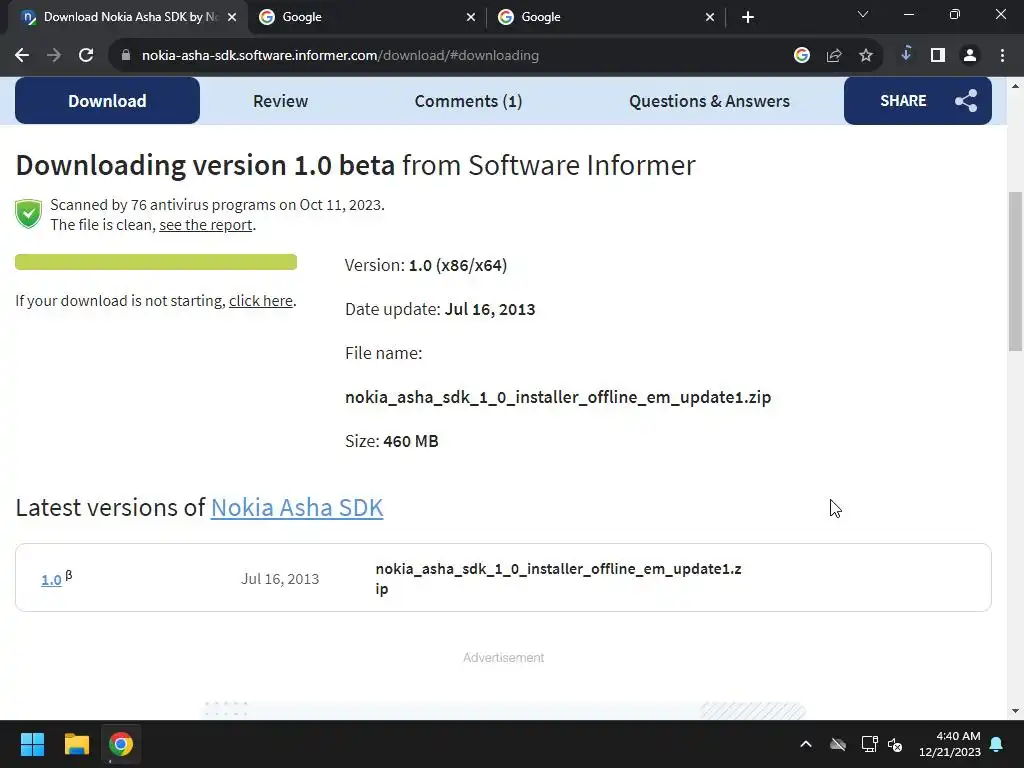Open the version 1.0 link
This screenshot has width=1024, height=768.
pyautogui.click(x=51, y=579)
